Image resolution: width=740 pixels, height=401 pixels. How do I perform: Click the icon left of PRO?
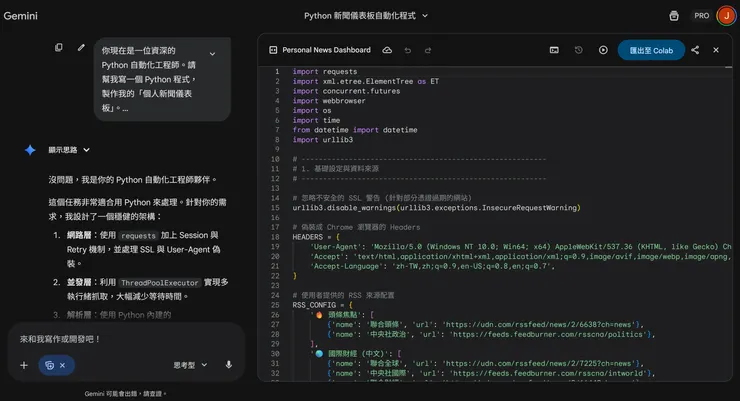pyautogui.click(x=674, y=16)
